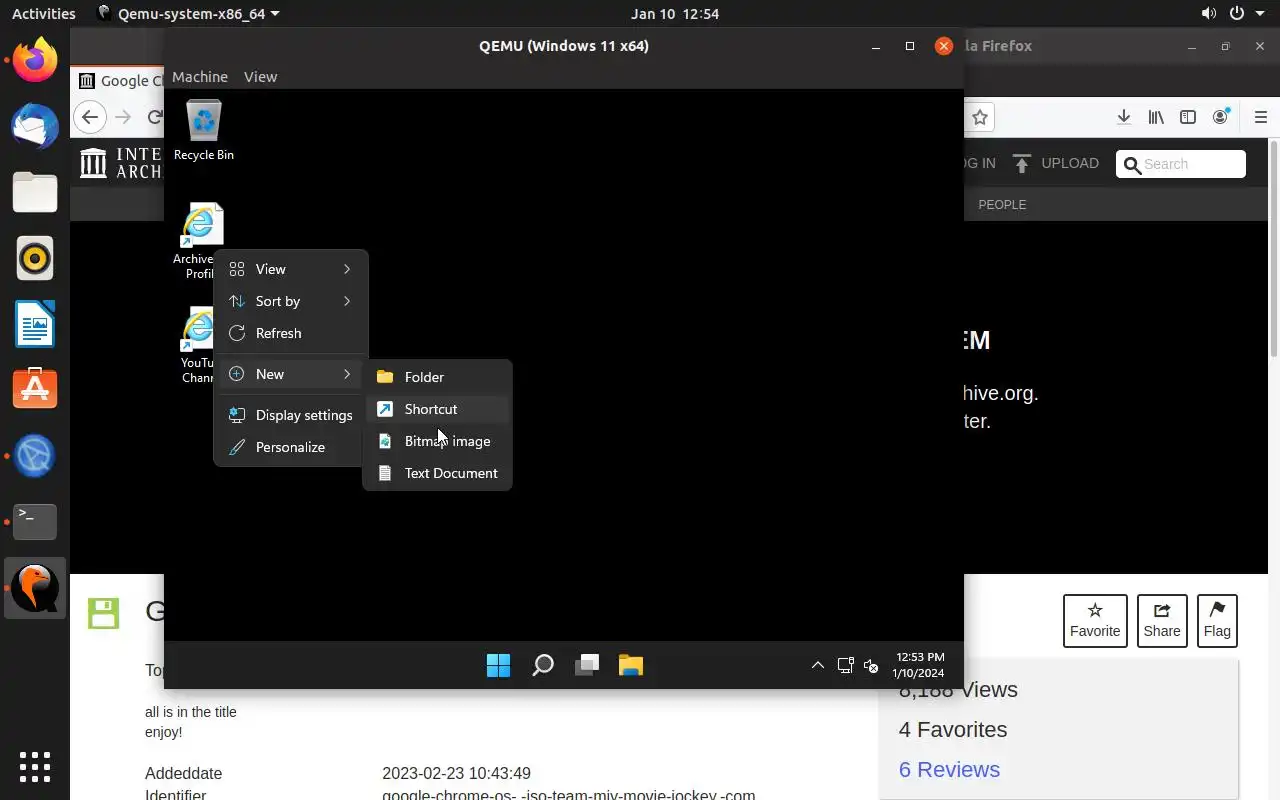Expand the Sort by context submenu

tap(291, 301)
